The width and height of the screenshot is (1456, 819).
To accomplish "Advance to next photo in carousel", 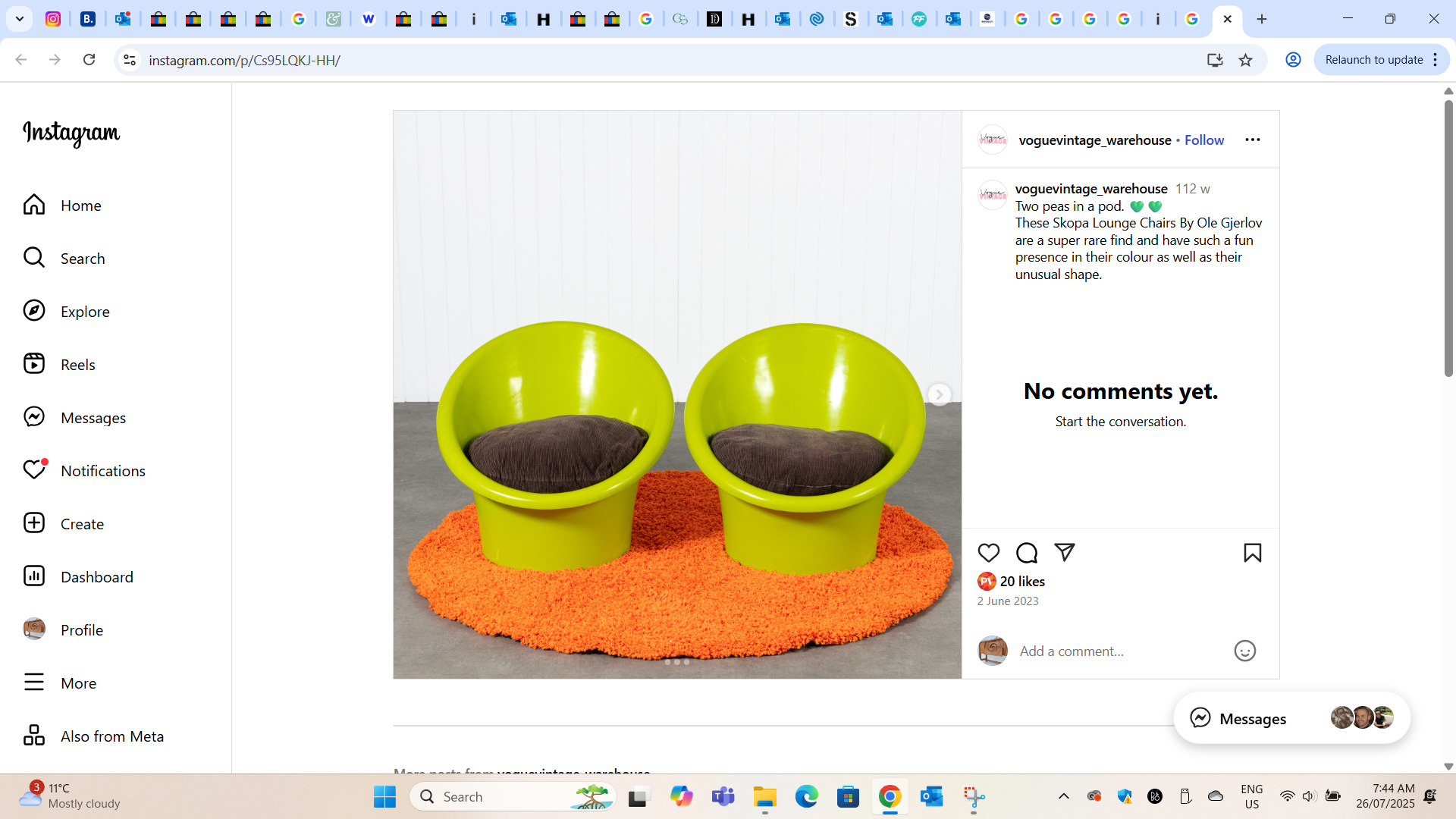I will (939, 394).
